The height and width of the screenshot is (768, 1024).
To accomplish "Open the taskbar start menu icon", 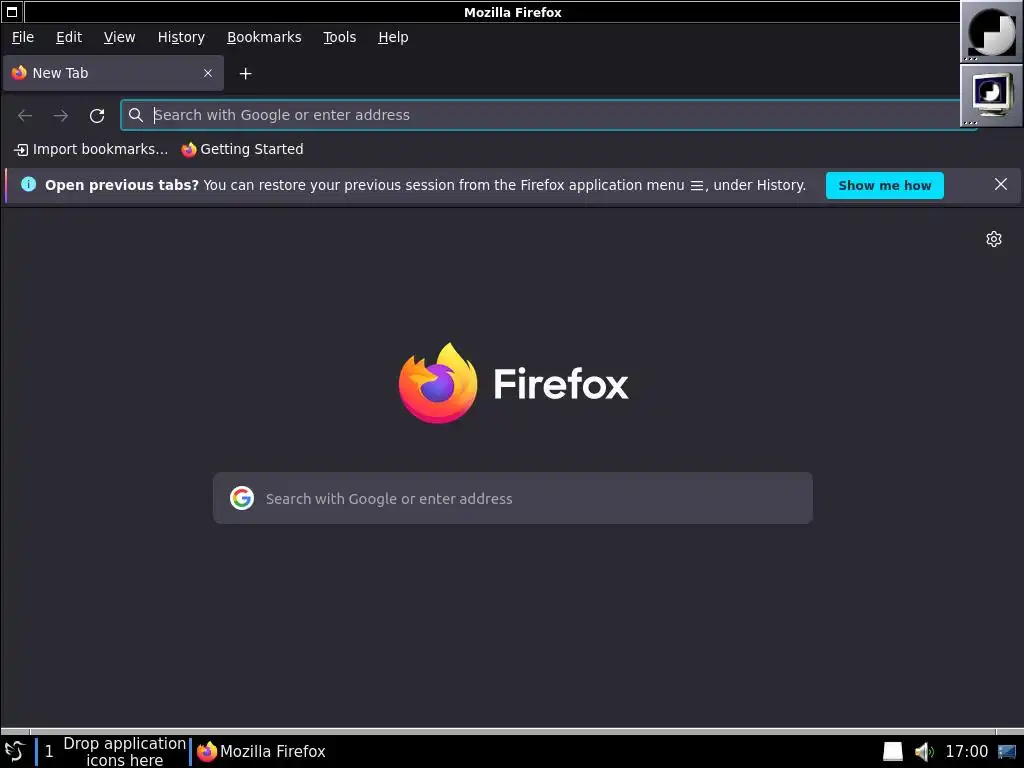I will click(x=14, y=751).
